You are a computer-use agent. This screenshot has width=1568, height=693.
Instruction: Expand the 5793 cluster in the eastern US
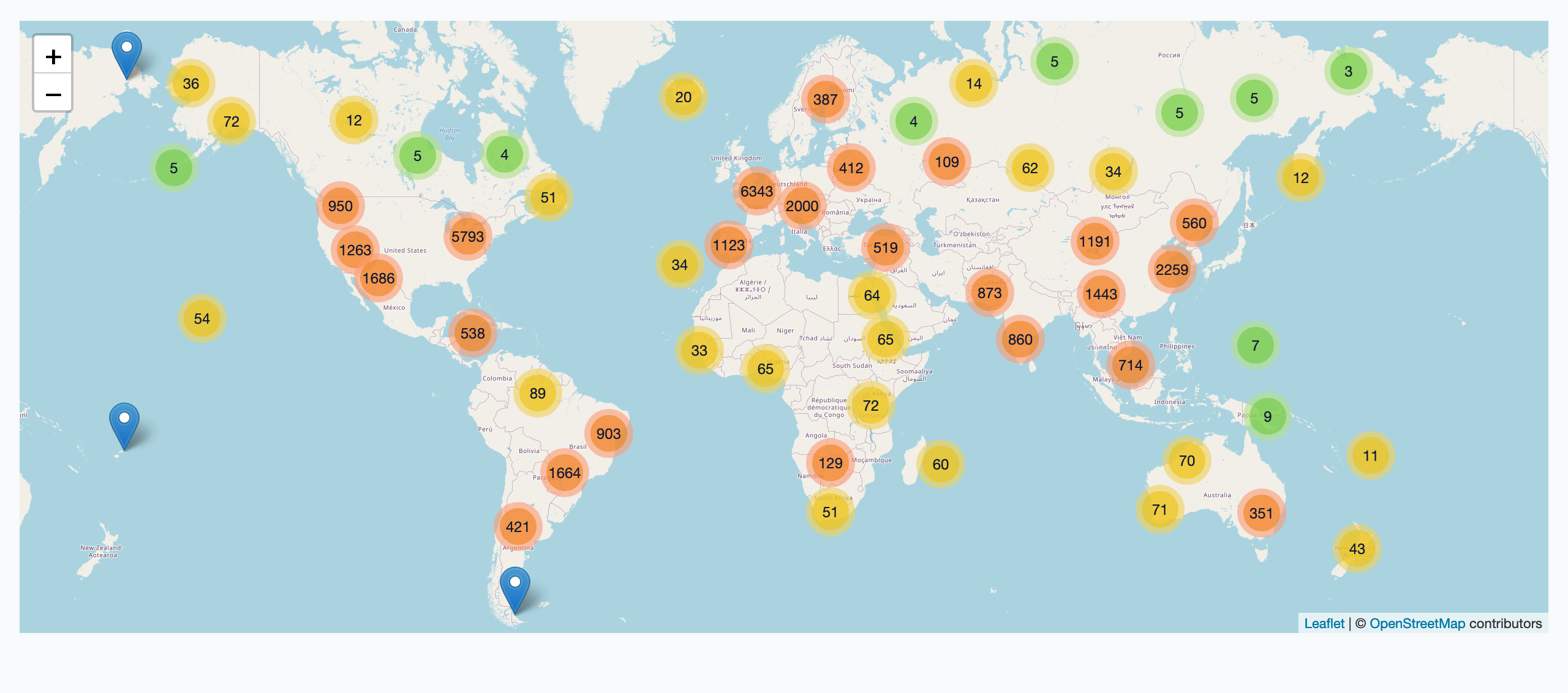pyautogui.click(x=467, y=237)
